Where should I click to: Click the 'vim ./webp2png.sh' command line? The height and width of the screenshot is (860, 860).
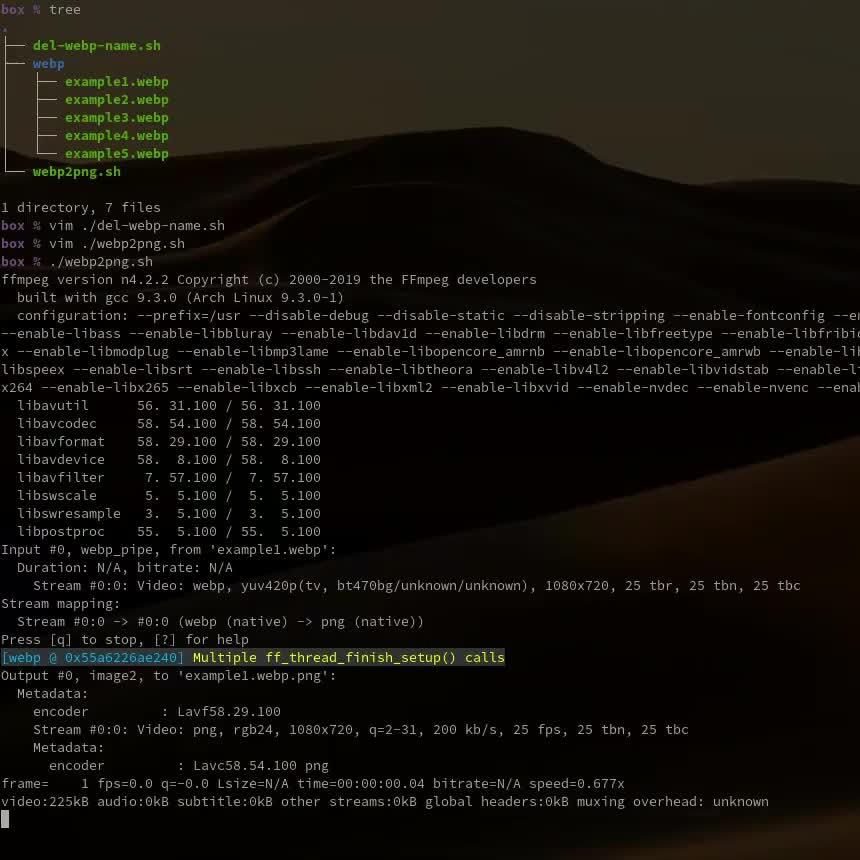click(x=93, y=244)
